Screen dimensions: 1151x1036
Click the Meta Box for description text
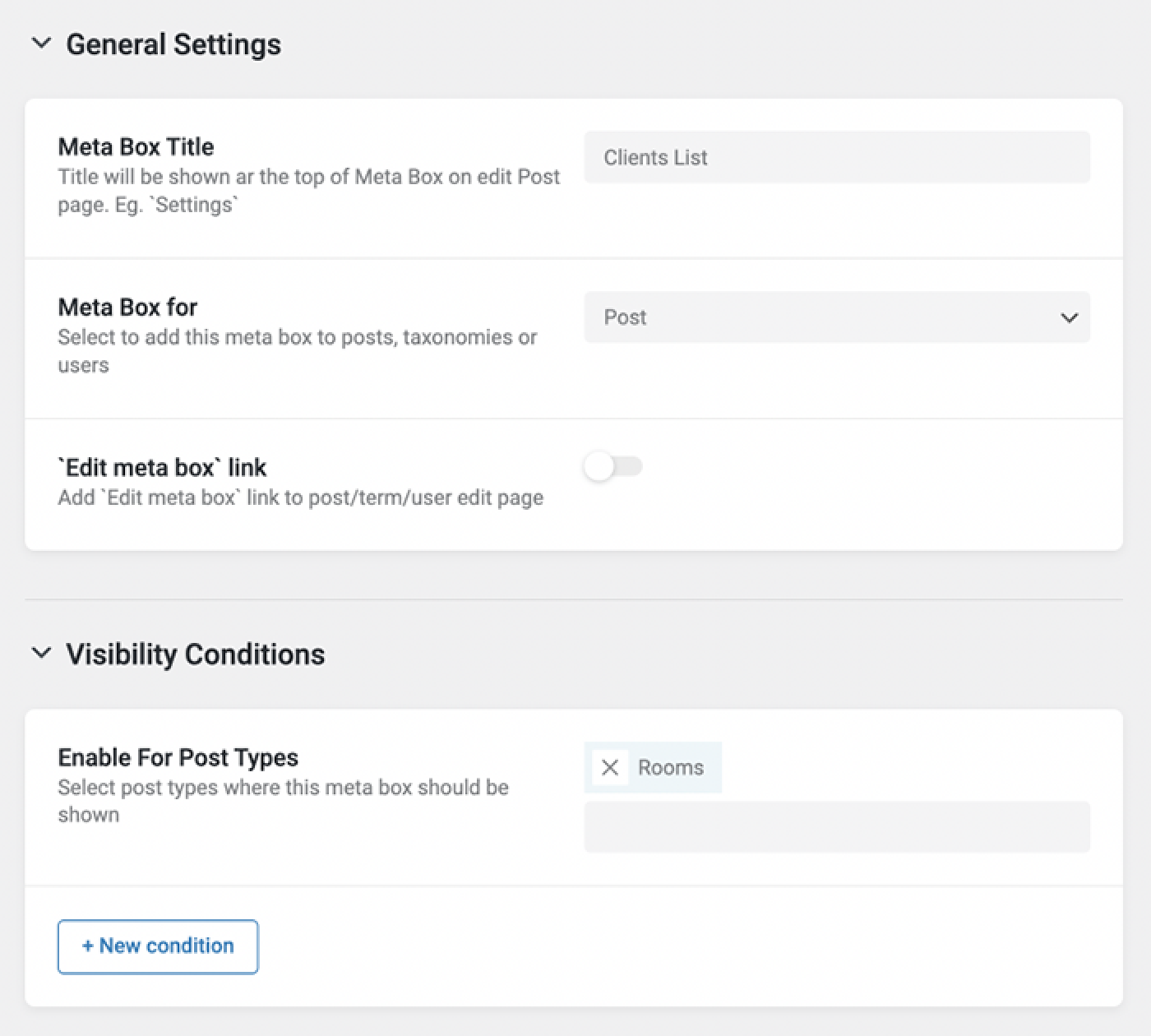coord(297,351)
